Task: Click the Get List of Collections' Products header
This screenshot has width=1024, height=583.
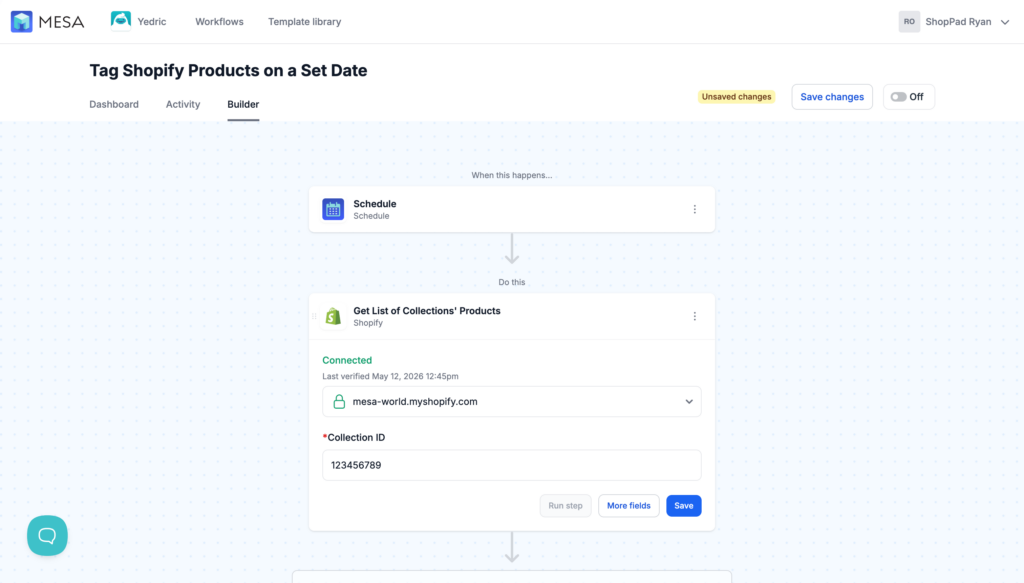Action: tap(427, 311)
